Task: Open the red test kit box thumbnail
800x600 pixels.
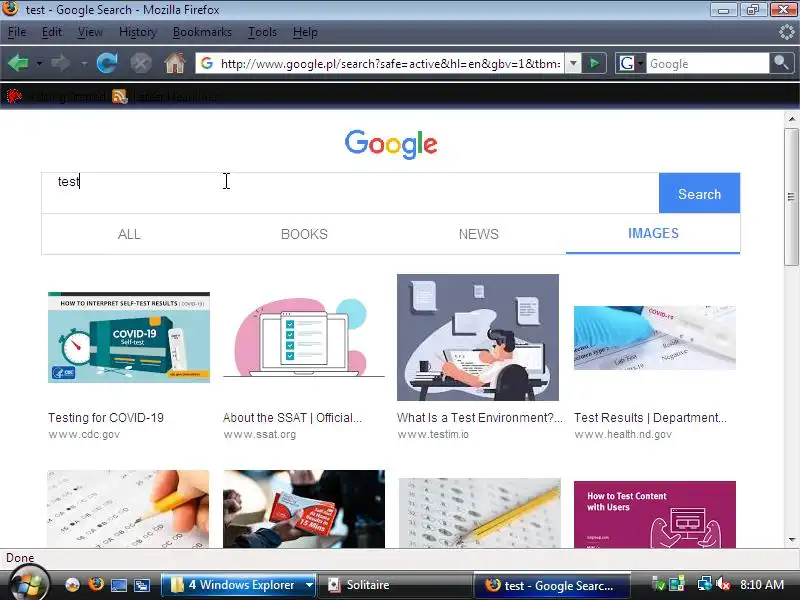Action: (304, 509)
